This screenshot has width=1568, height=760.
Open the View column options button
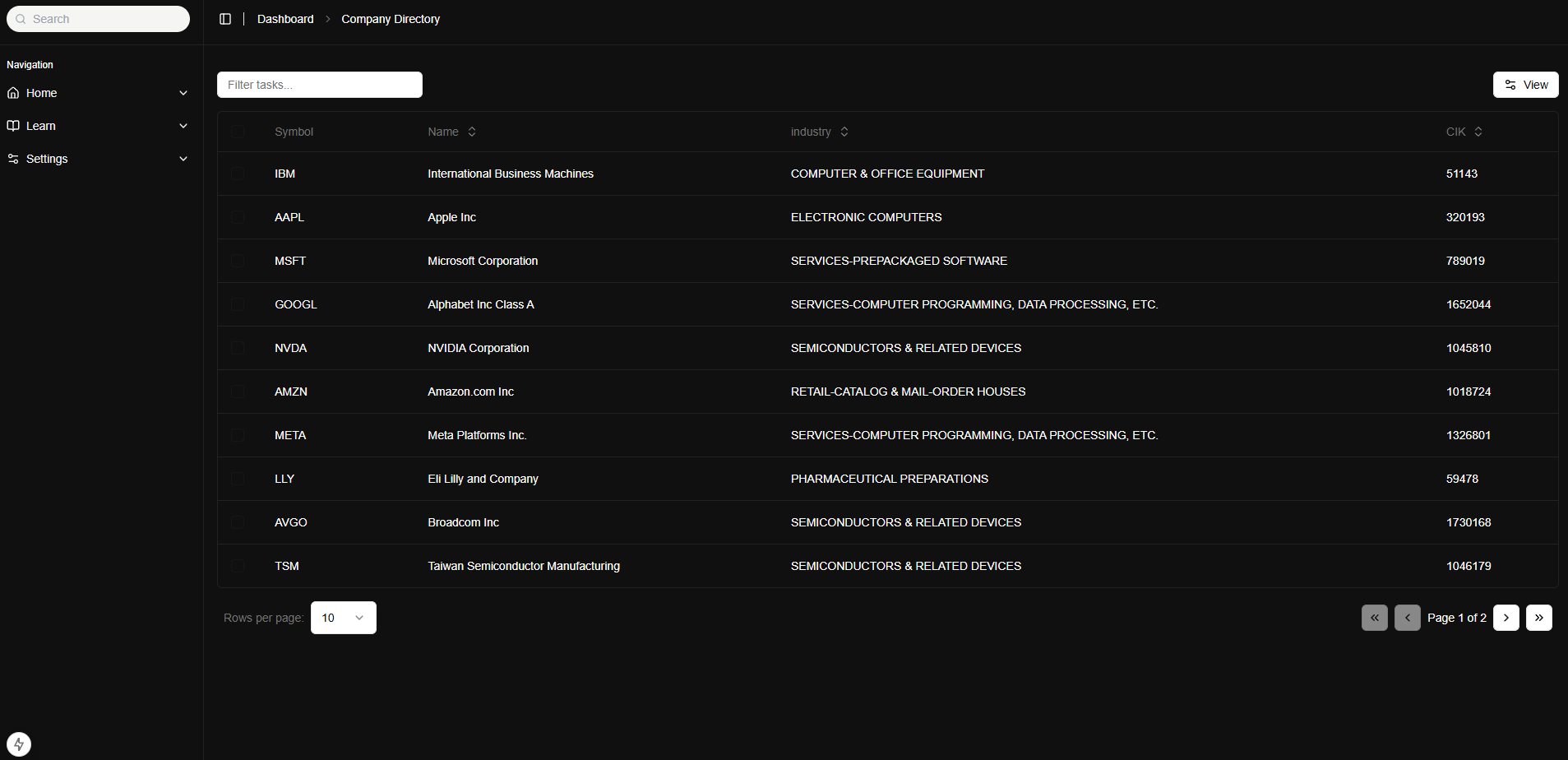1526,85
